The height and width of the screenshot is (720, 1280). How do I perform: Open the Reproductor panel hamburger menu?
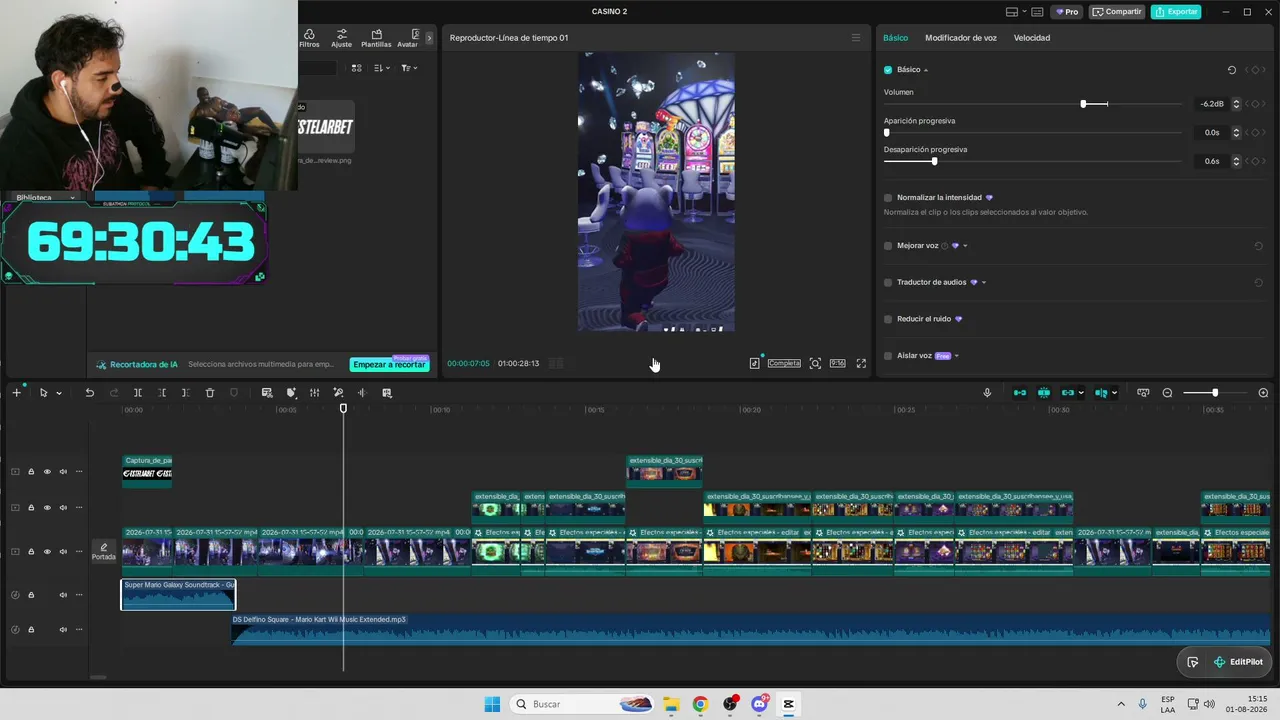pyautogui.click(x=855, y=38)
